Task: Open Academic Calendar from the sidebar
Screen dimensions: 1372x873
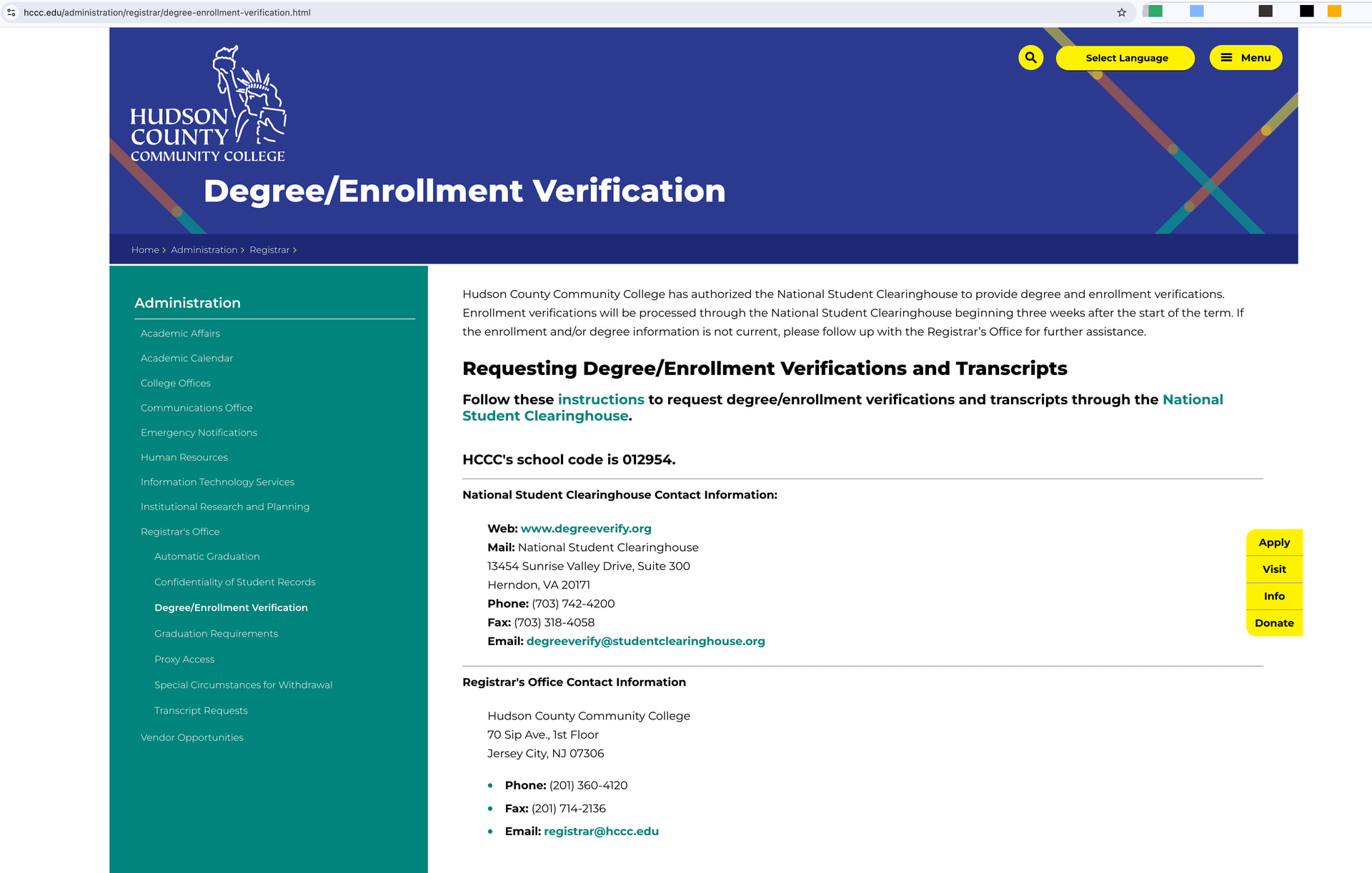Action: pos(187,358)
